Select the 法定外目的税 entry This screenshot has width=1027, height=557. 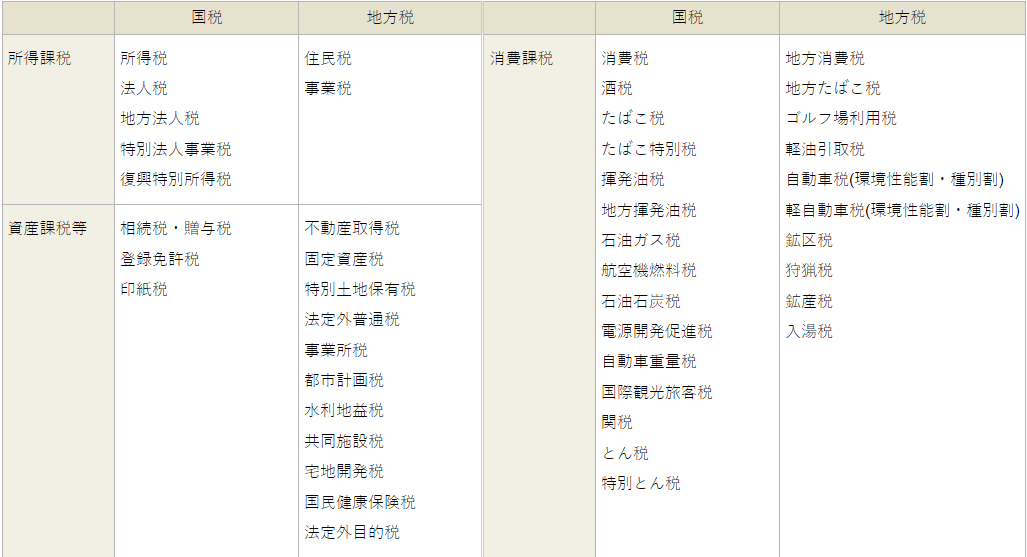[x=352, y=532]
